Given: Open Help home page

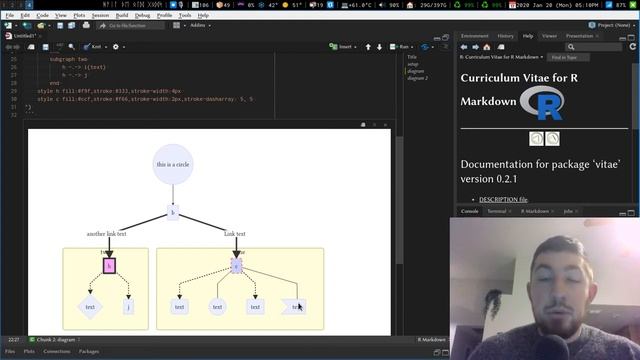Looking at the screenshot, I should tap(487, 47).
